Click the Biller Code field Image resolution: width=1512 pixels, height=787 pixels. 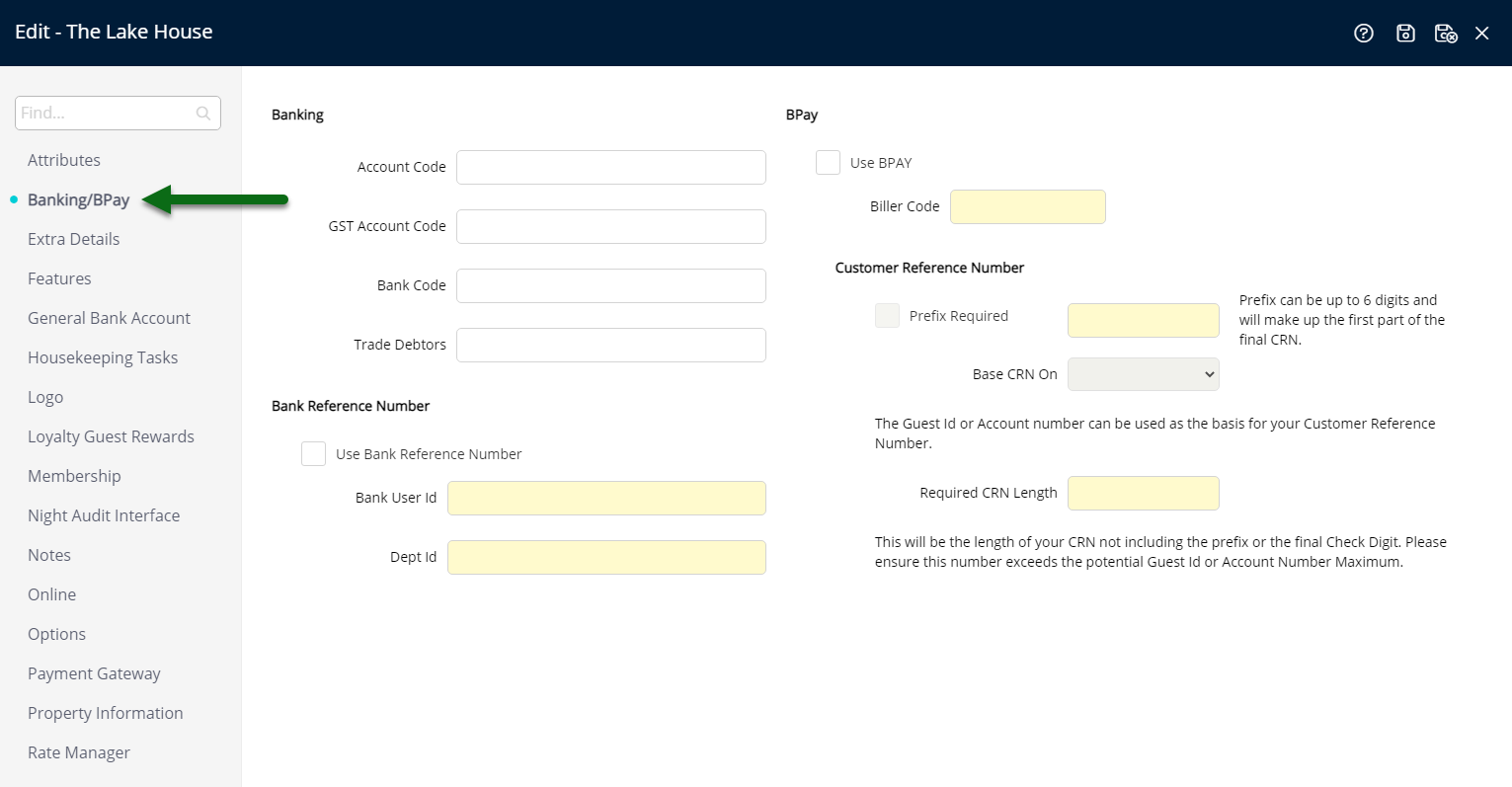pos(1028,206)
